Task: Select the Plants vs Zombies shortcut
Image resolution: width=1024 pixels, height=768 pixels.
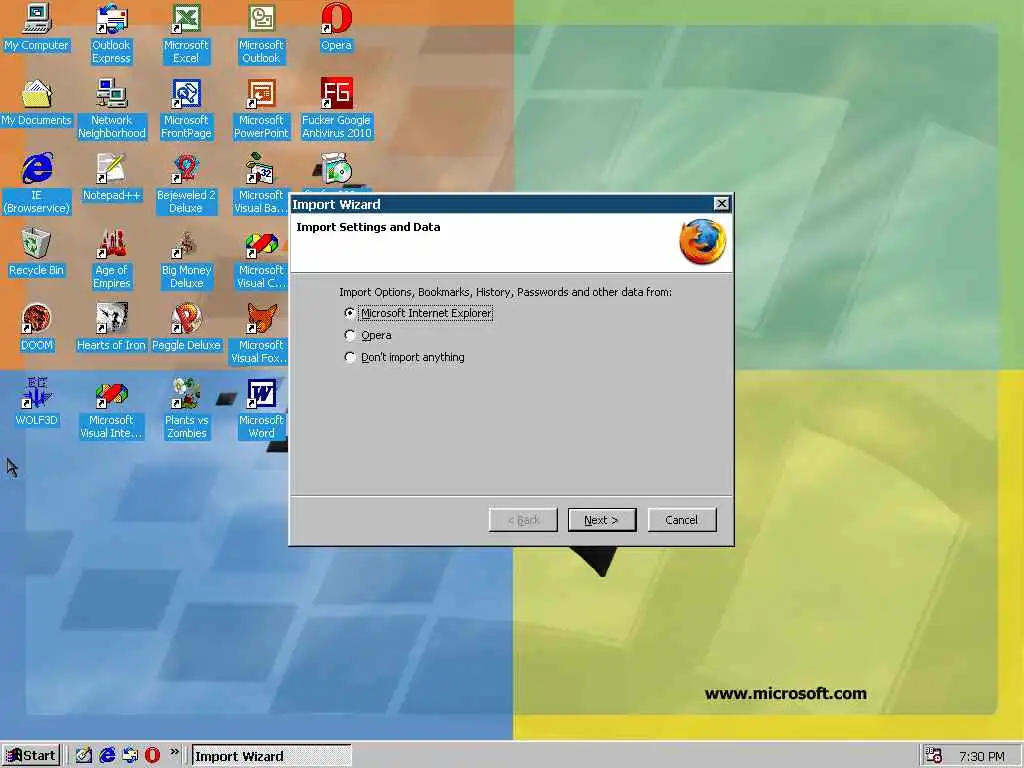Action: coord(186,409)
